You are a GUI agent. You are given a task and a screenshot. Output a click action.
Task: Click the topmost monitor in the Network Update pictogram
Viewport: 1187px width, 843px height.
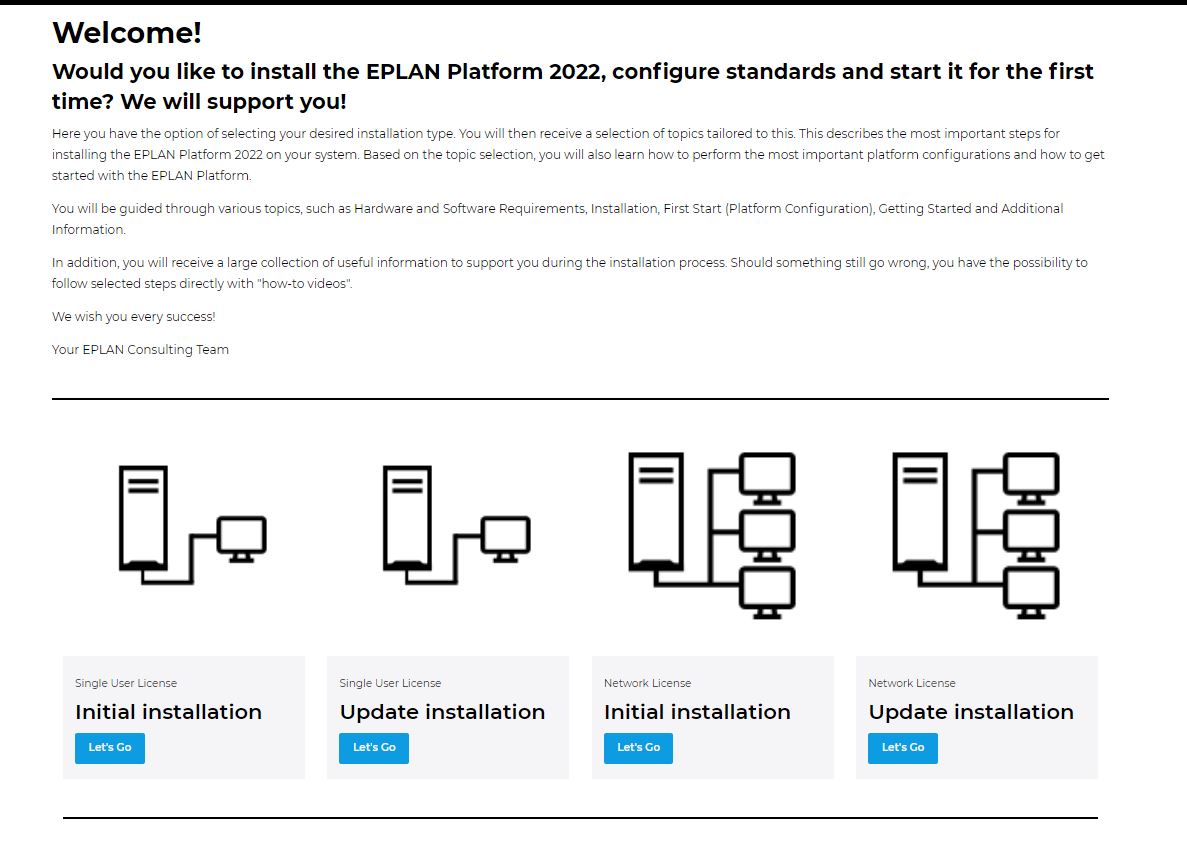pyautogui.click(x=1030, y=473)
